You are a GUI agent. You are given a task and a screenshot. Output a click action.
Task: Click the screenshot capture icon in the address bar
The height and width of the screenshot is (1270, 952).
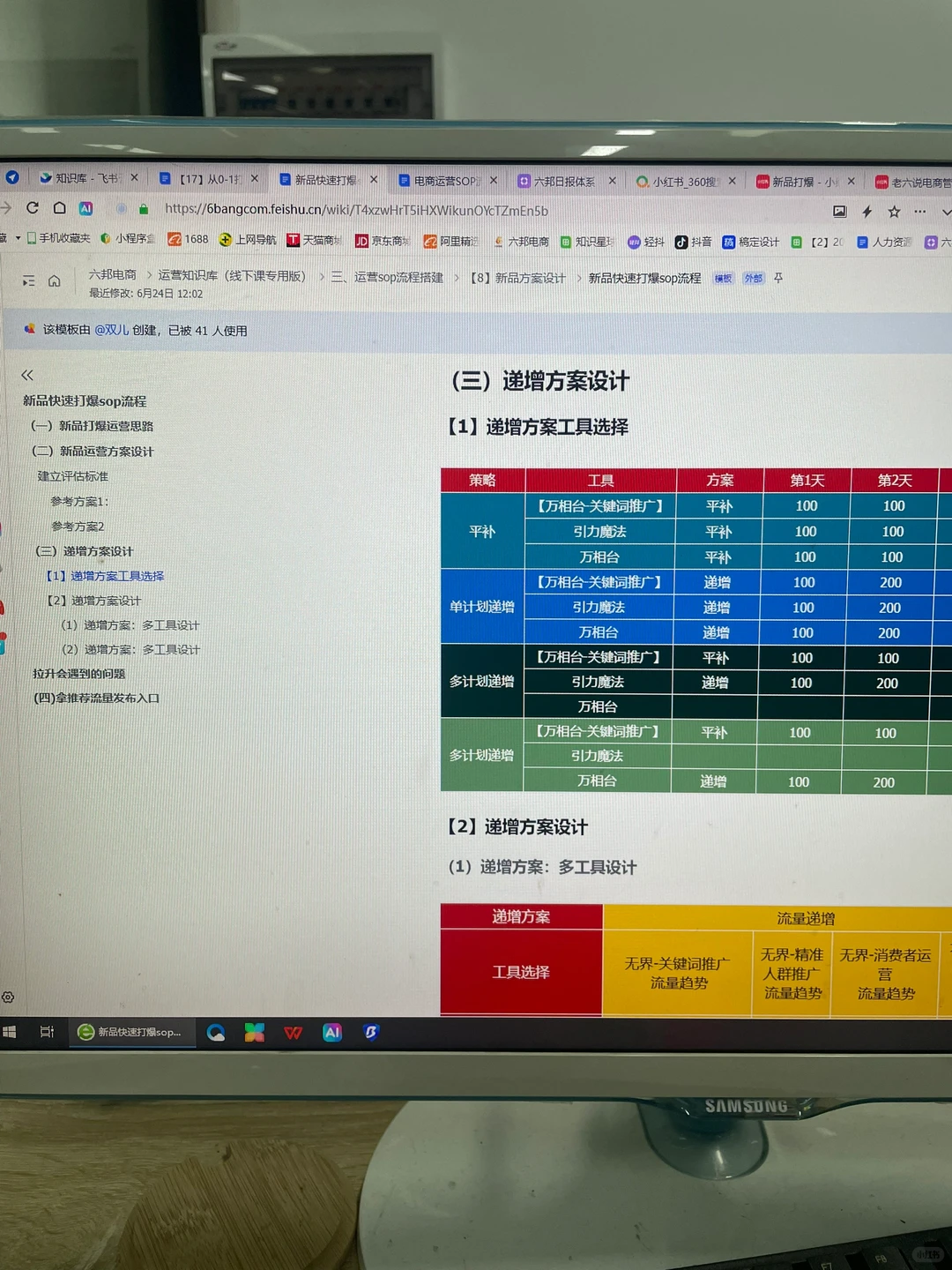(x=838, y=212)
